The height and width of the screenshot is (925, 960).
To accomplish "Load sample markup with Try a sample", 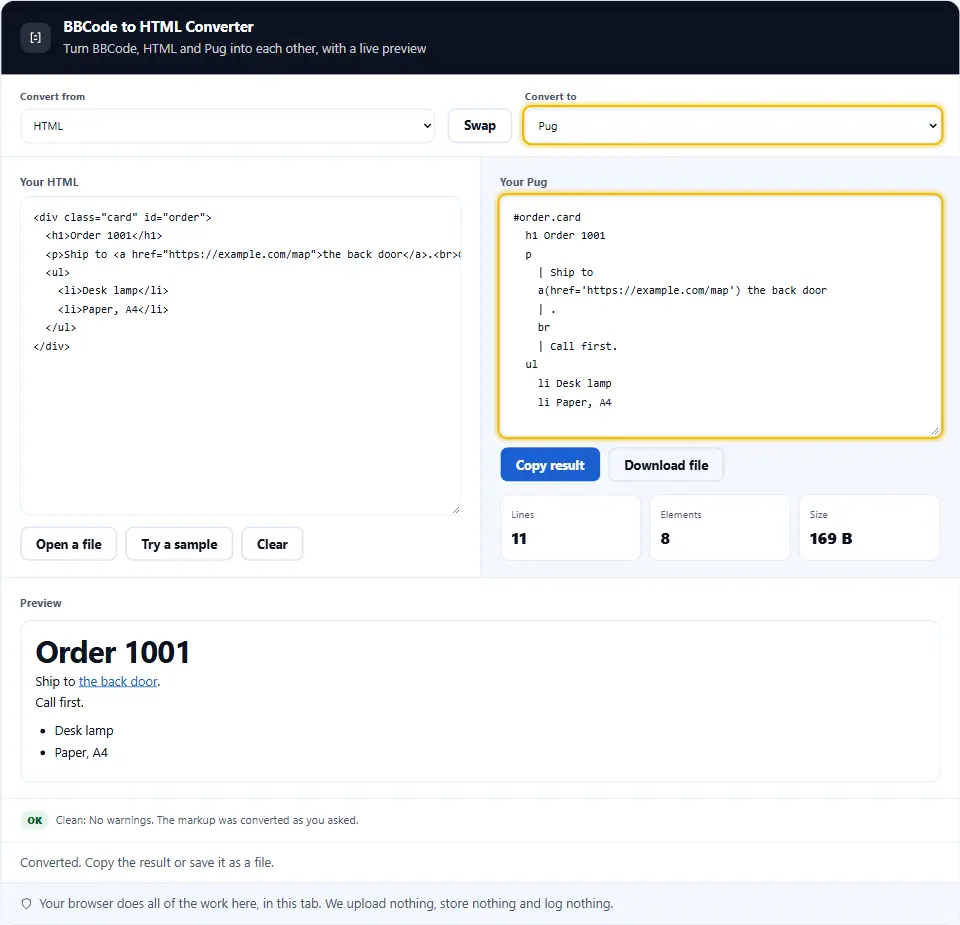I will coord(179,544).
